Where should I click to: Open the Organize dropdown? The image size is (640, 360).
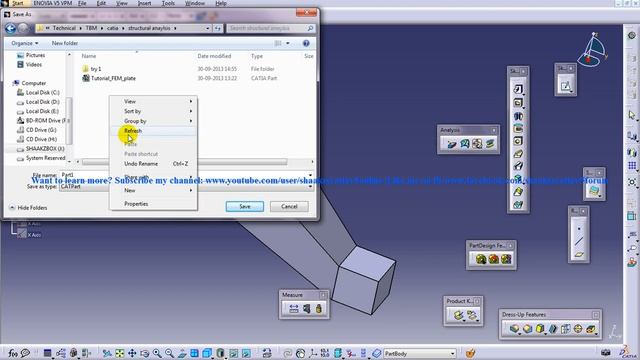pos(24,43)
